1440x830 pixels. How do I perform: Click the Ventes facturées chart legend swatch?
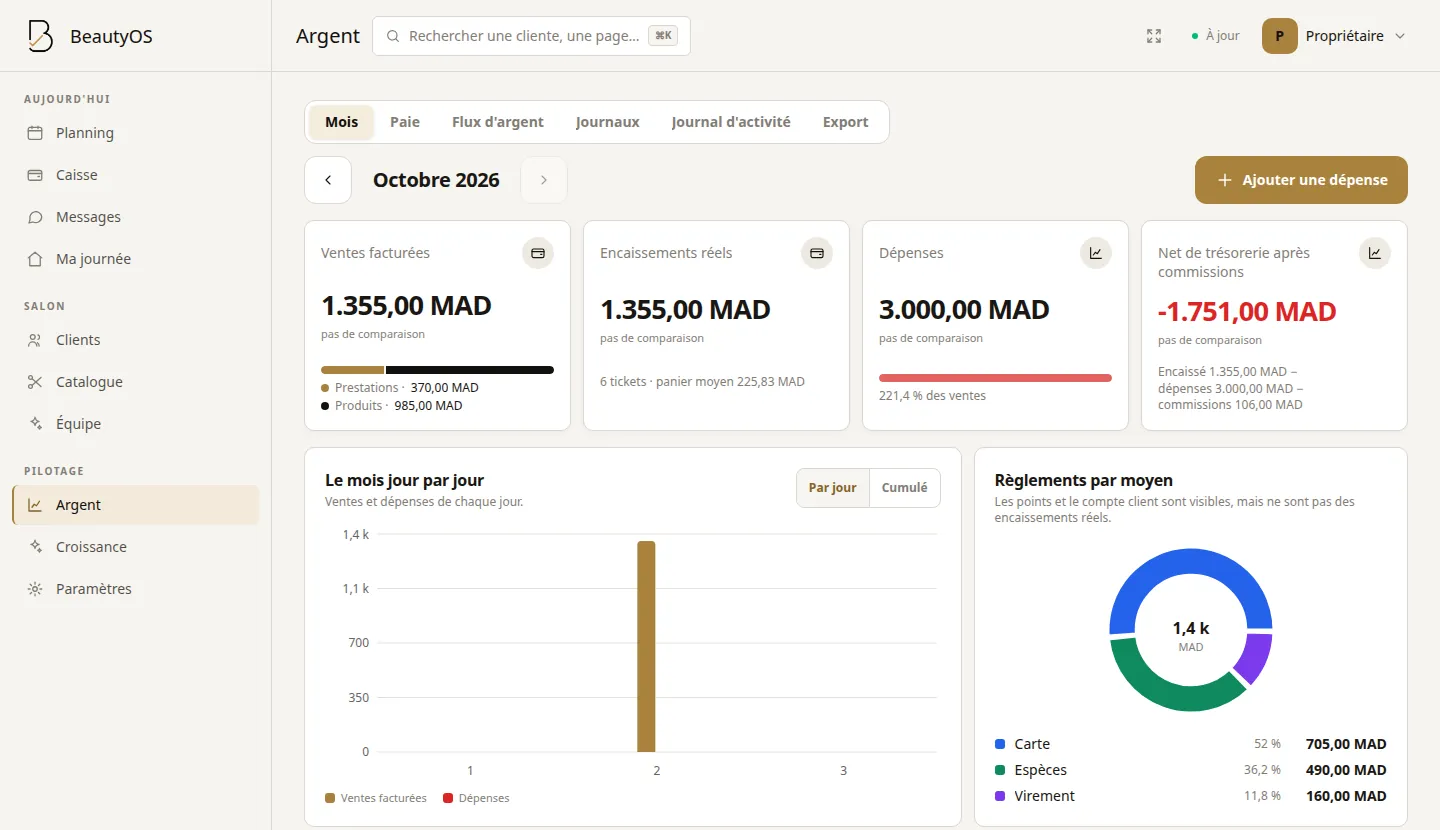tap(330, 798)
